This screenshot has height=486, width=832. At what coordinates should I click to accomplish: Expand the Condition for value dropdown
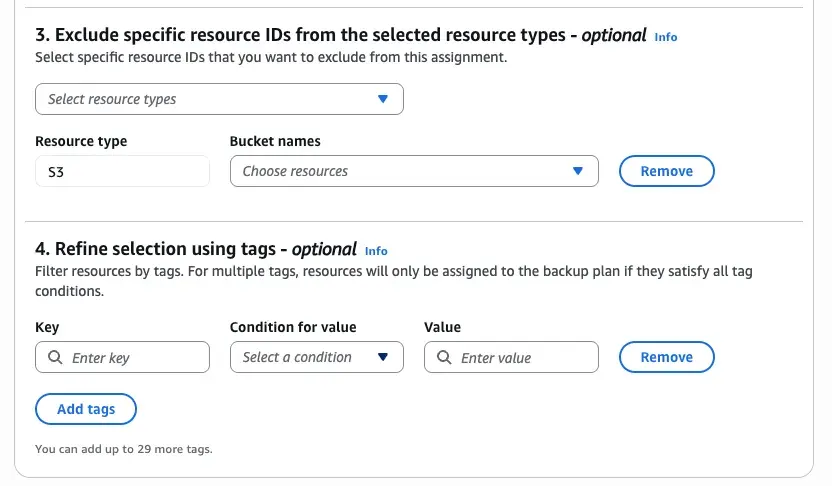(x=316, y=357)
